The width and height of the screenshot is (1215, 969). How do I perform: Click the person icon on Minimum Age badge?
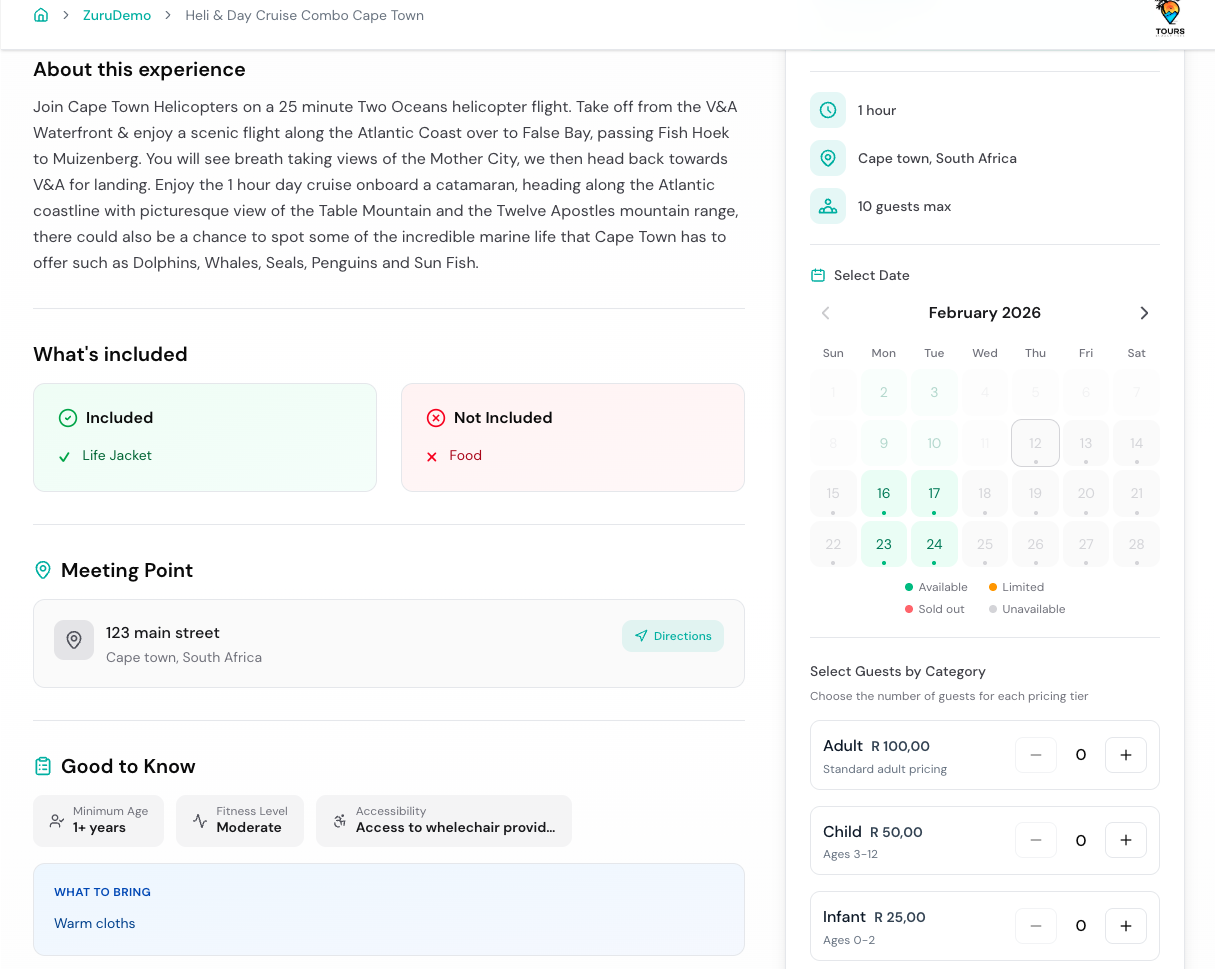coord(55,820)
